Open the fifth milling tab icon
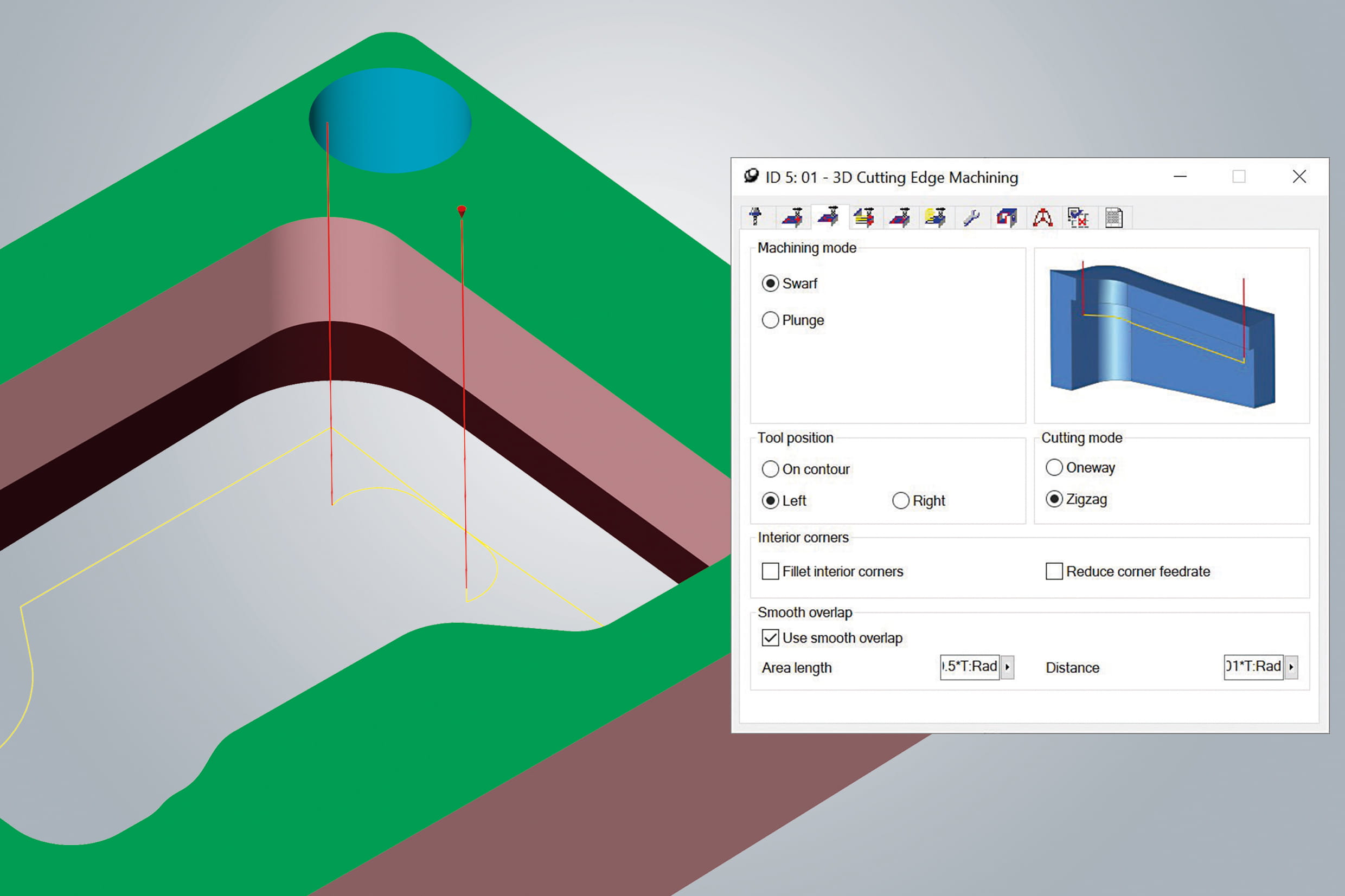 click(x=900, y=217)
